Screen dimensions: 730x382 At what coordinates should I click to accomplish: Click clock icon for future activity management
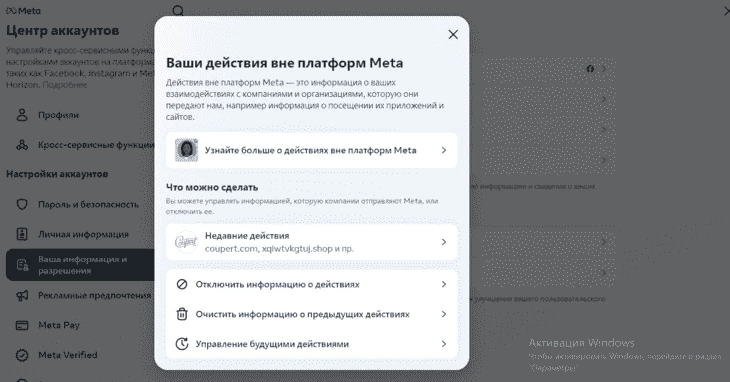pyautogui.click(x=182, y=344)
